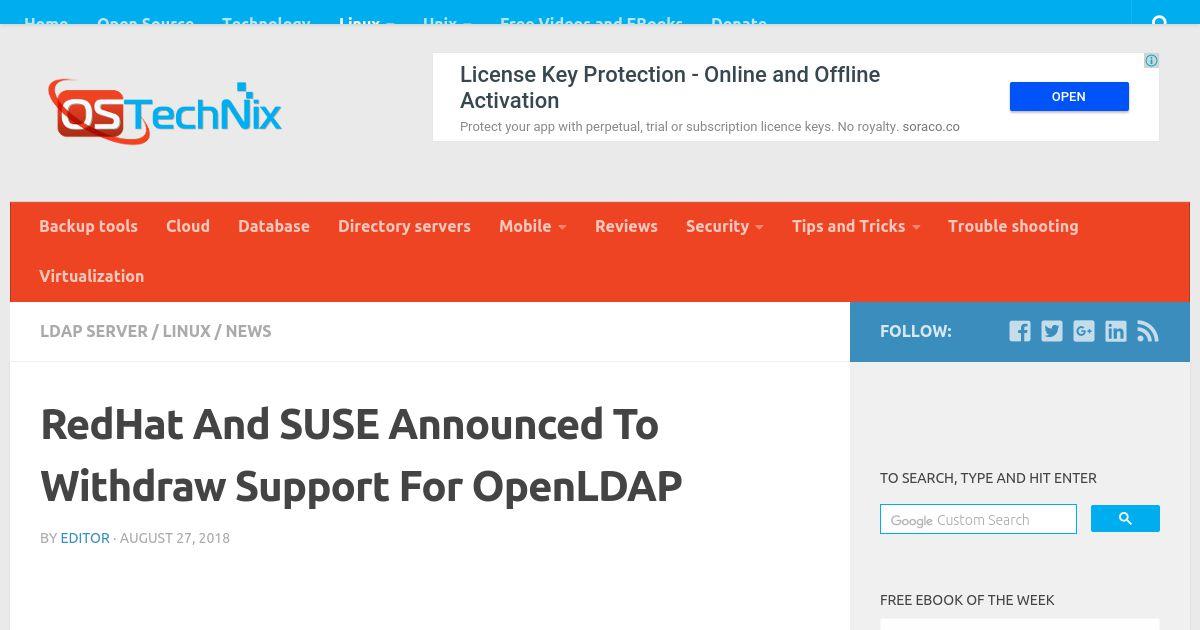Open the OSTechNix Facebook page icon
This screenshot has height=630, width=1200.
tap(1020, 332)
